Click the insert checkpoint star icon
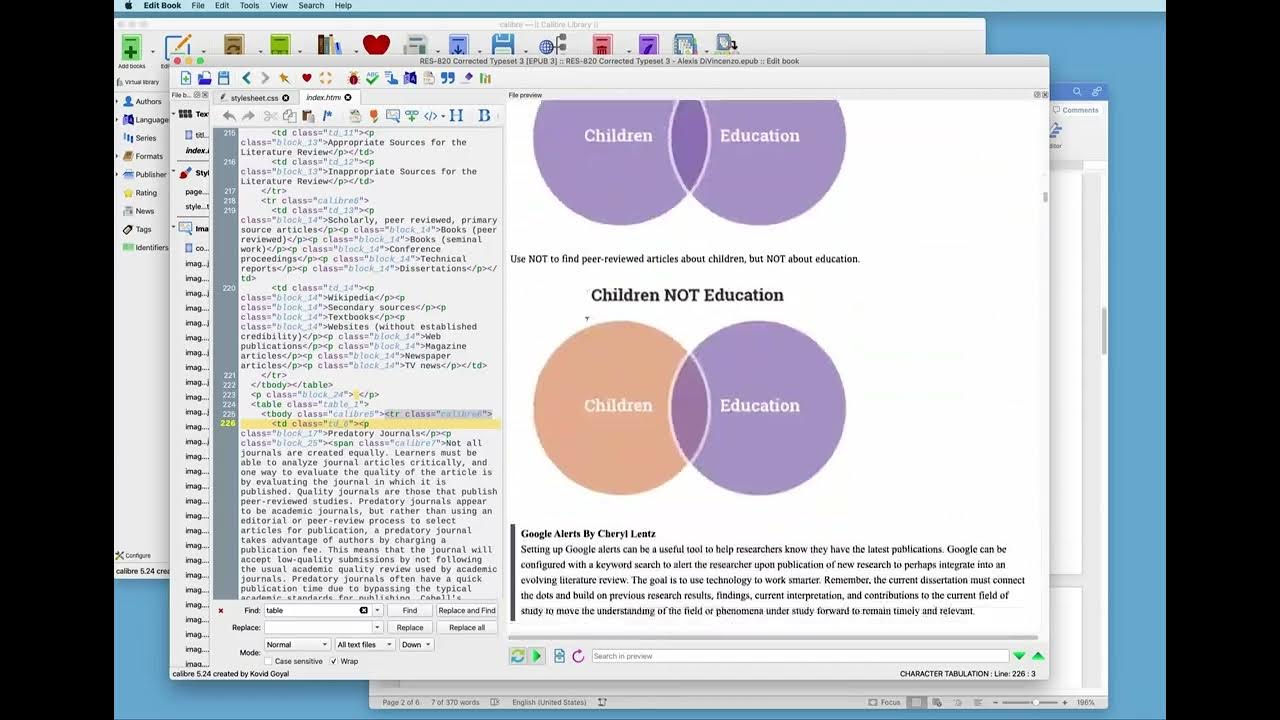This screenshot has height=720, width=1280. [284, 78]
